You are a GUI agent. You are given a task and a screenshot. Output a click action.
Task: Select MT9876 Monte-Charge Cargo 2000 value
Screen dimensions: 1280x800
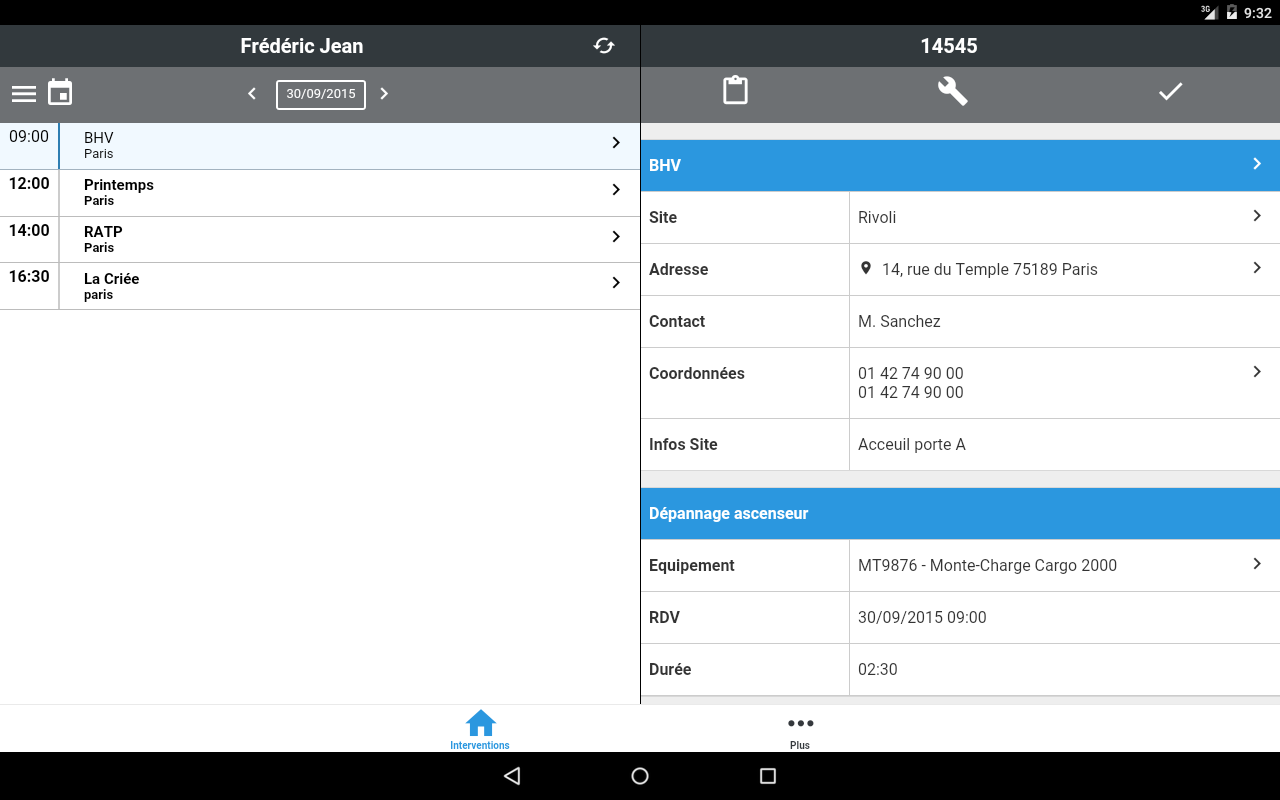pyautogui.click(x=987, y=565)
